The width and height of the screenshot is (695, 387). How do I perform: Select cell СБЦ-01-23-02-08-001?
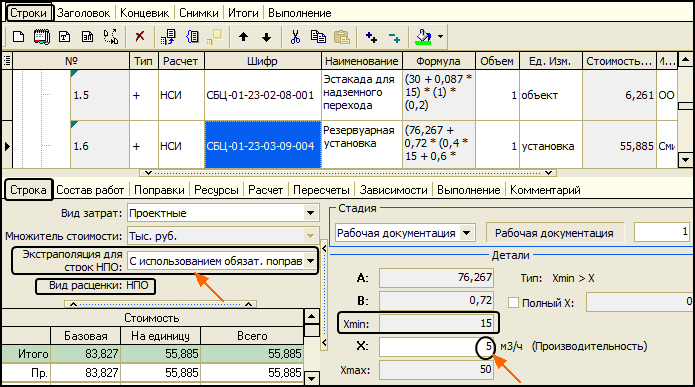262,95
